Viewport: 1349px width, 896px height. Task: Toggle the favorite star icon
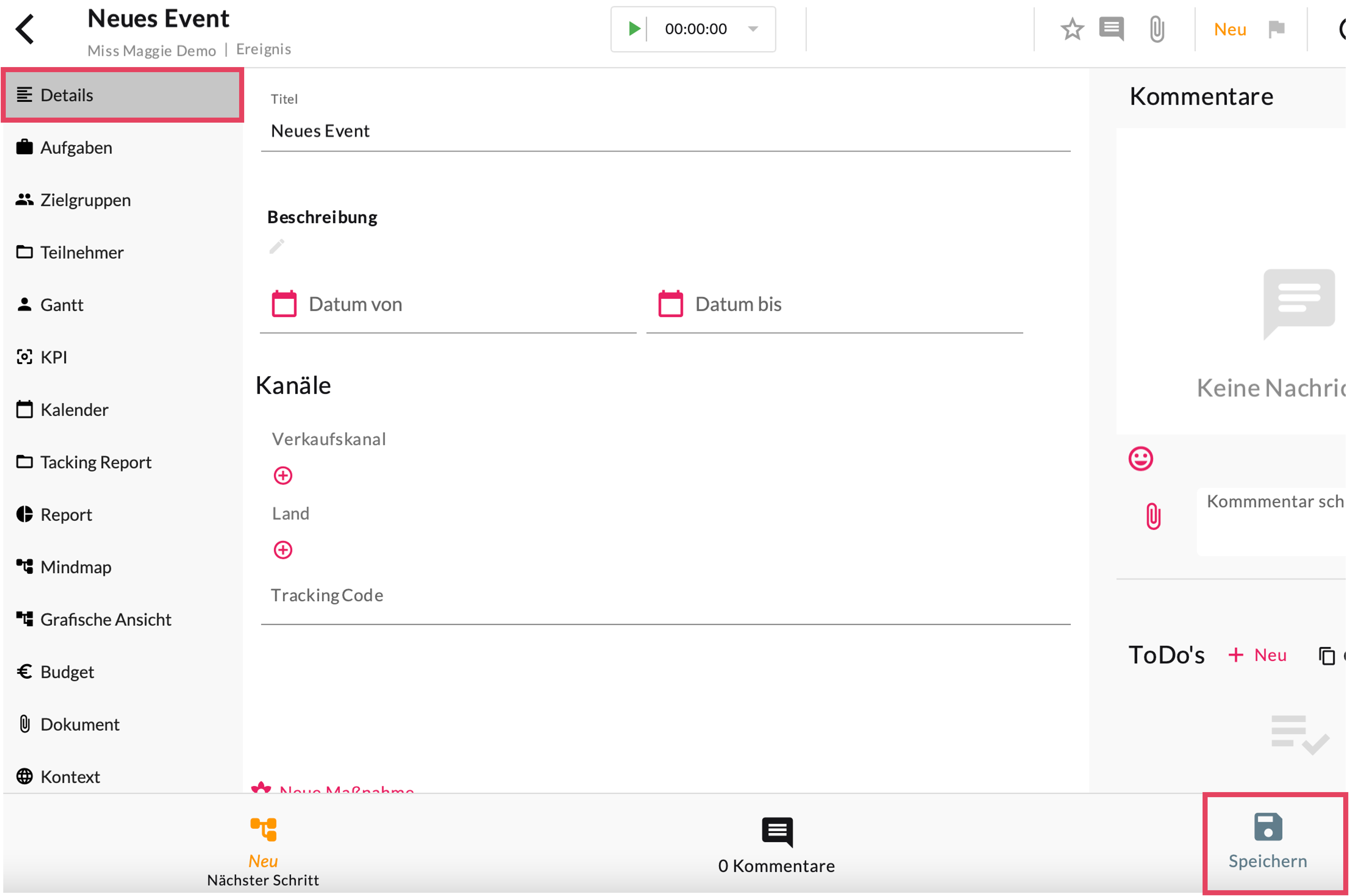coord(1072,29)
